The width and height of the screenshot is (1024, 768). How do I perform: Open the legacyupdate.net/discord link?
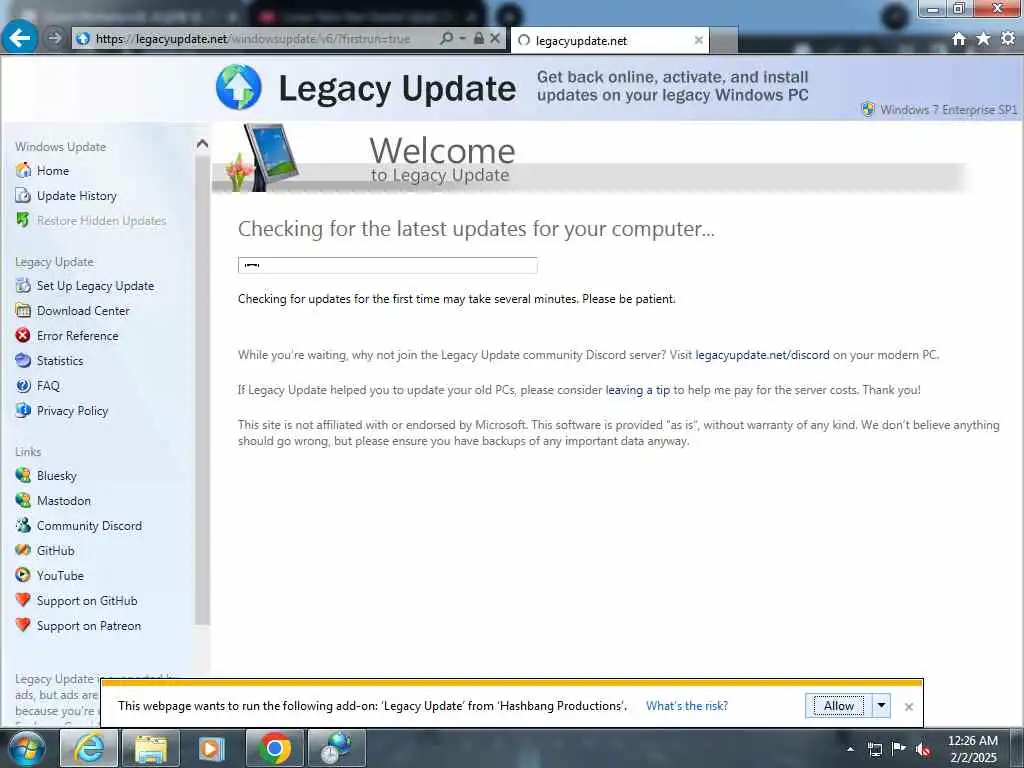[x=762, y=355]
